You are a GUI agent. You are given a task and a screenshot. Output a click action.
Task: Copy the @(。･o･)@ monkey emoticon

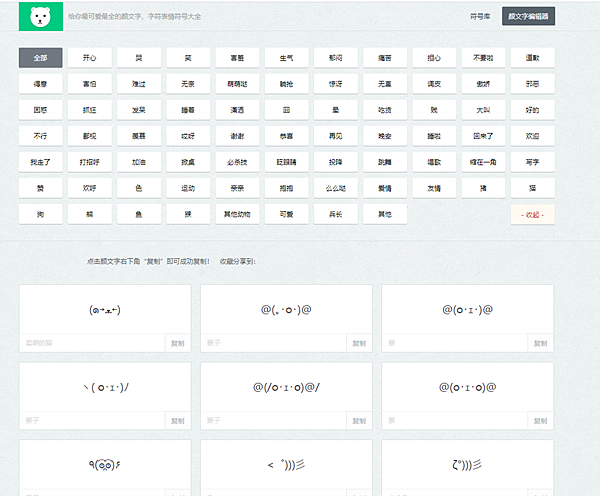[x=359, y=343]
